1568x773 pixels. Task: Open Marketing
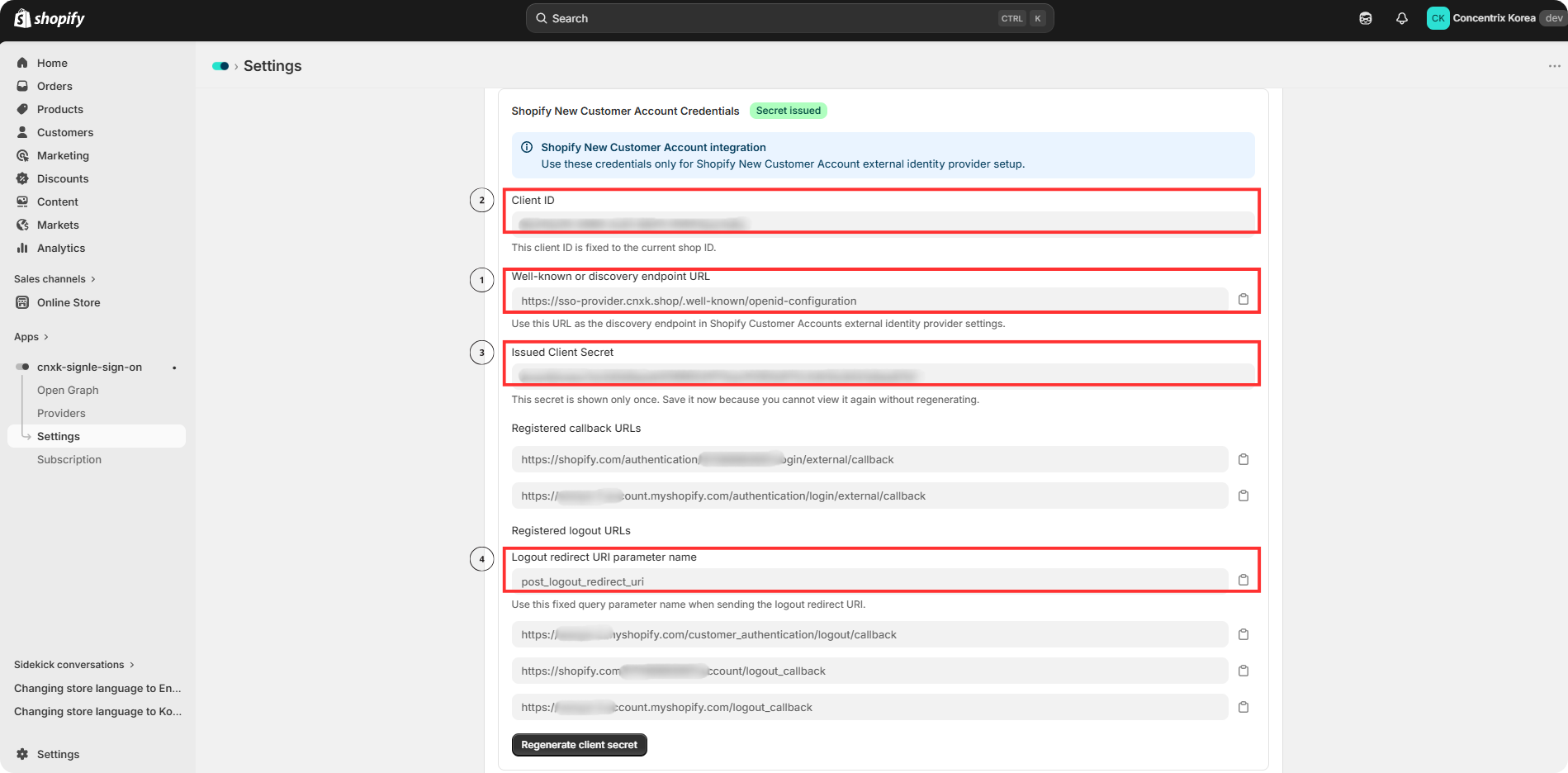[x=63, y=155]
